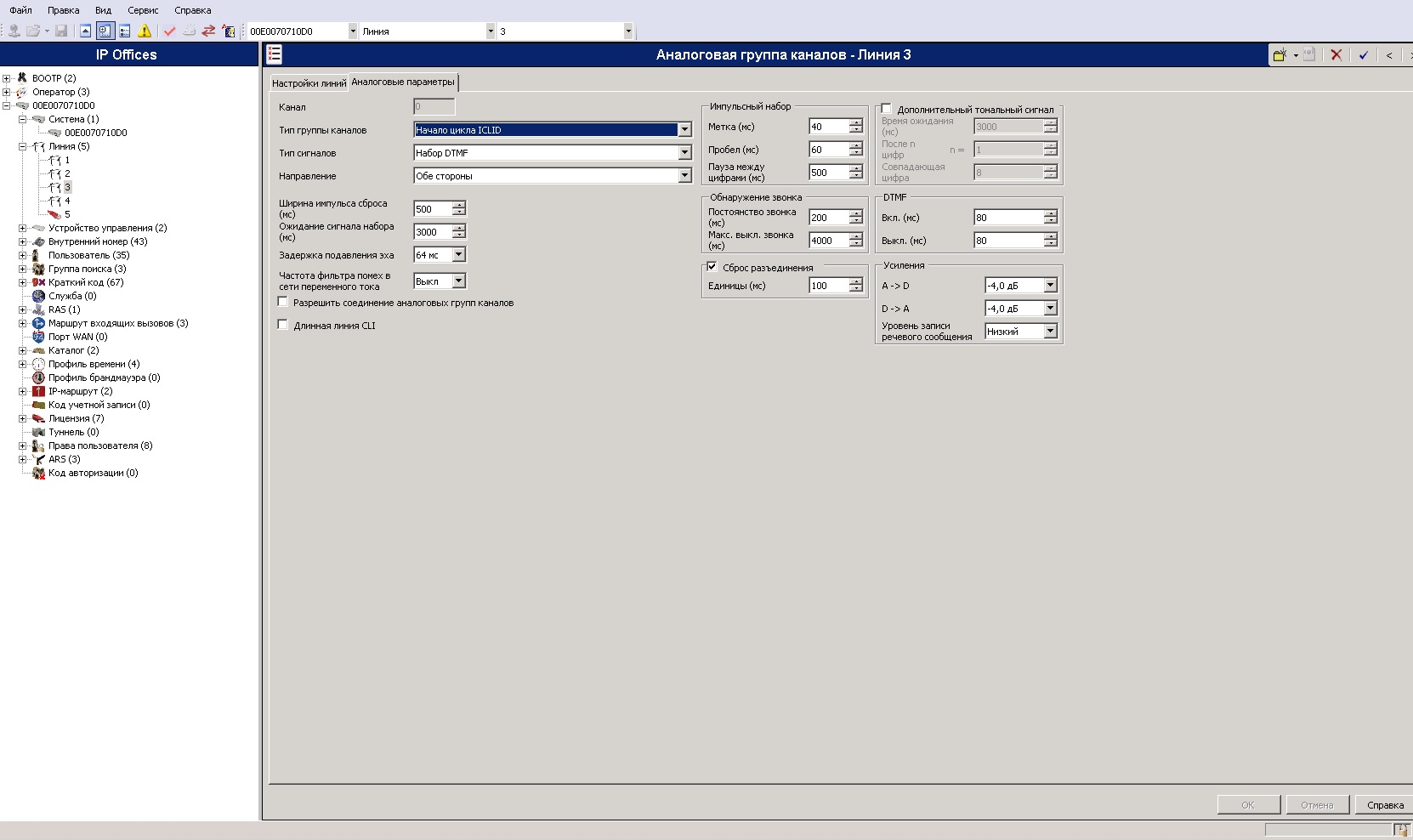Click the yellow warning triangle toolbar icon
The width and height of the screenshot is (1413, 840).
145,31
